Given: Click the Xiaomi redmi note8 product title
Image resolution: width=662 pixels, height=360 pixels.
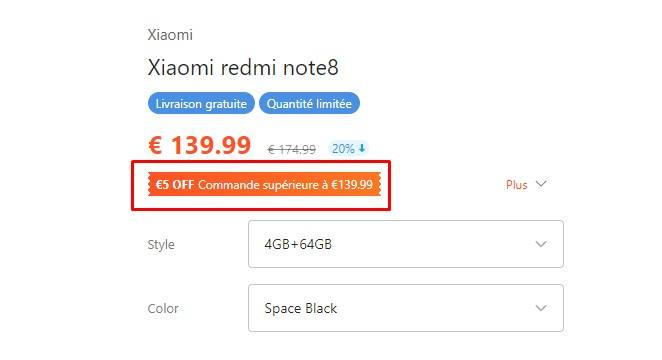Looking at the screenshot, I should (243, 68).
